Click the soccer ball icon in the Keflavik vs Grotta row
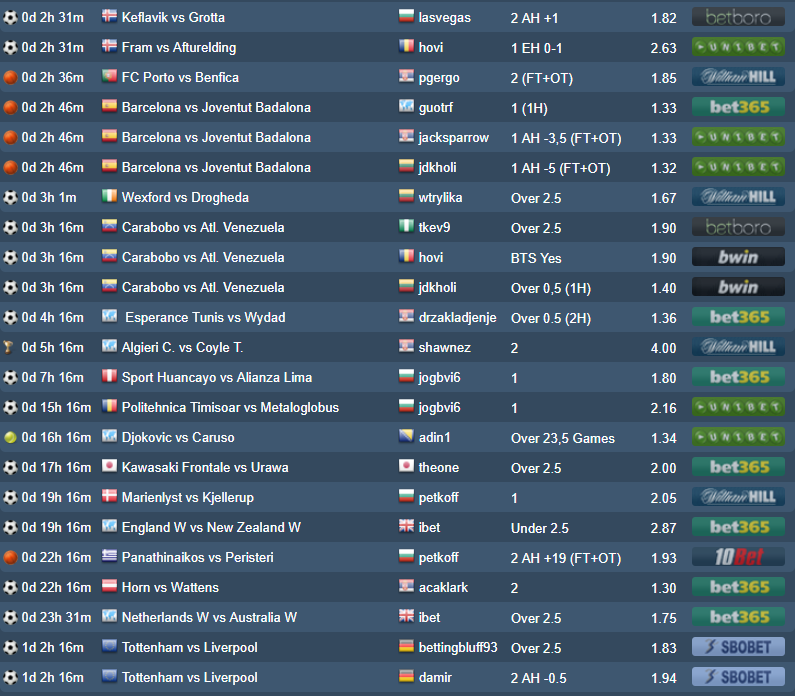Viewport: 796px width, 696px height. pyautogui.click(x=10, y=18)
